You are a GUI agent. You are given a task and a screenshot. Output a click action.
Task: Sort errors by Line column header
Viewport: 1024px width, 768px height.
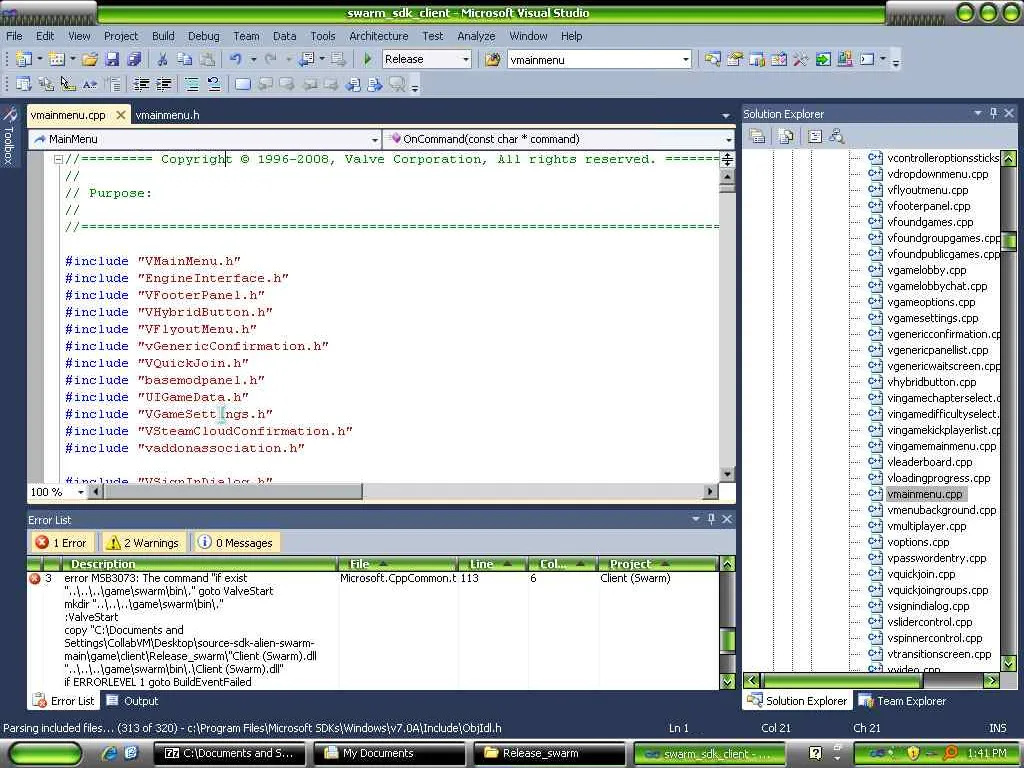[x=492, y=564]
